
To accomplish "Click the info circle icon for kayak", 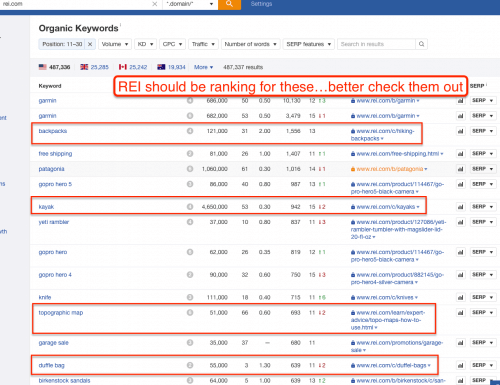I will [x=190, y=207].
